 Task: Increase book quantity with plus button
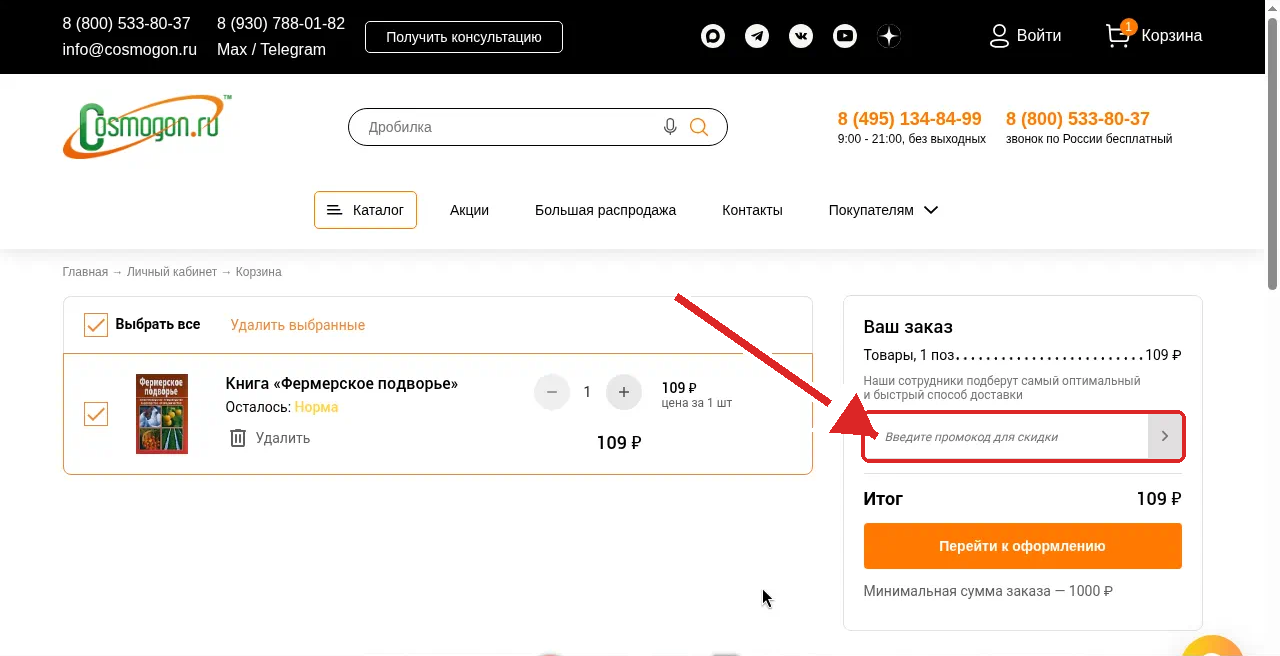point(624,392)
